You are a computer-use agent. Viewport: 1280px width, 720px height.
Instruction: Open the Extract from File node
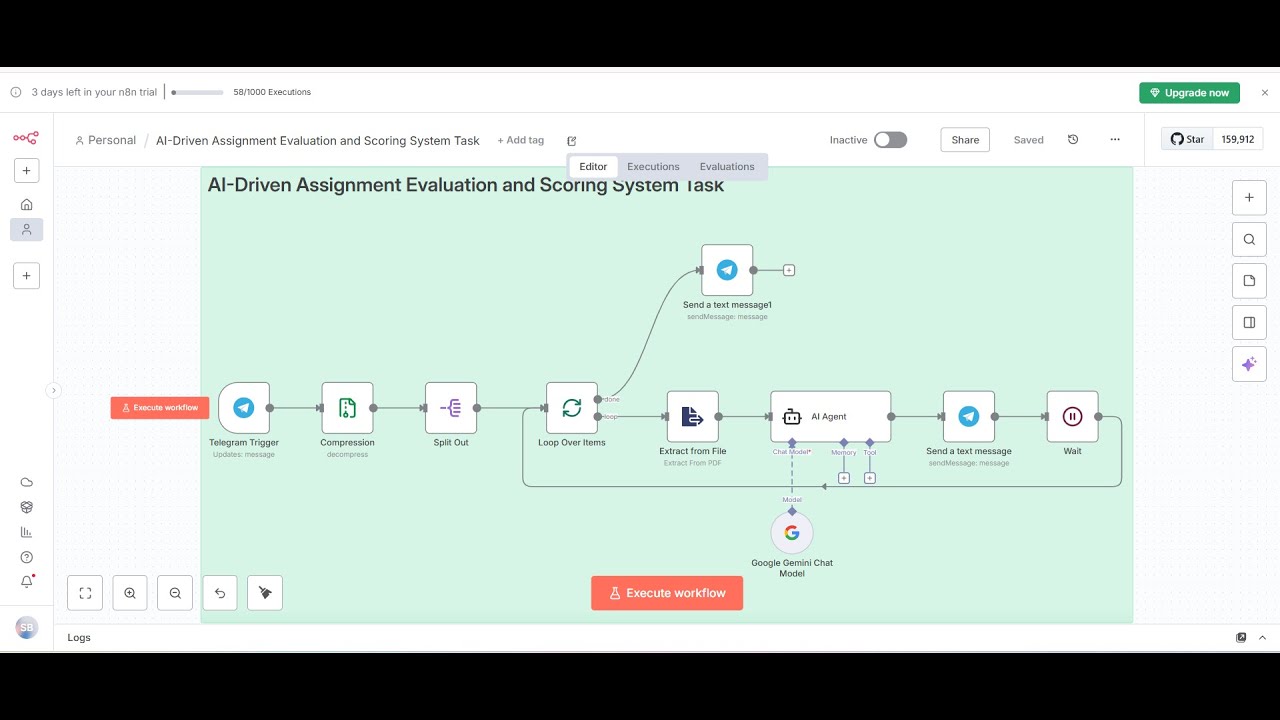pos(693,416)
